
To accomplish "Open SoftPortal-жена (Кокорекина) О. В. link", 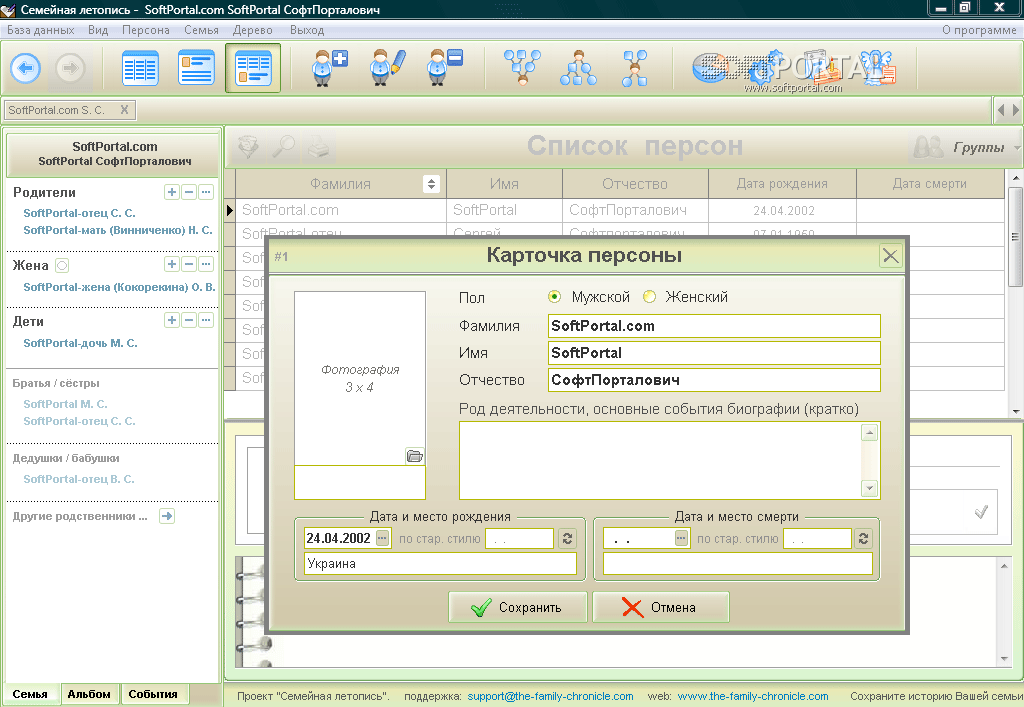I will [x=119, y=287].
